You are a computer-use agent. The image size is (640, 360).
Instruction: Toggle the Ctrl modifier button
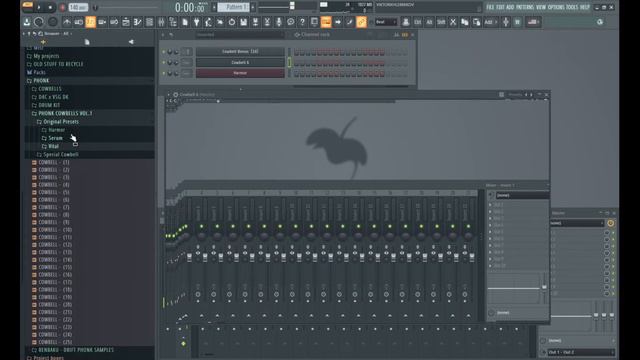coord(418,22)
